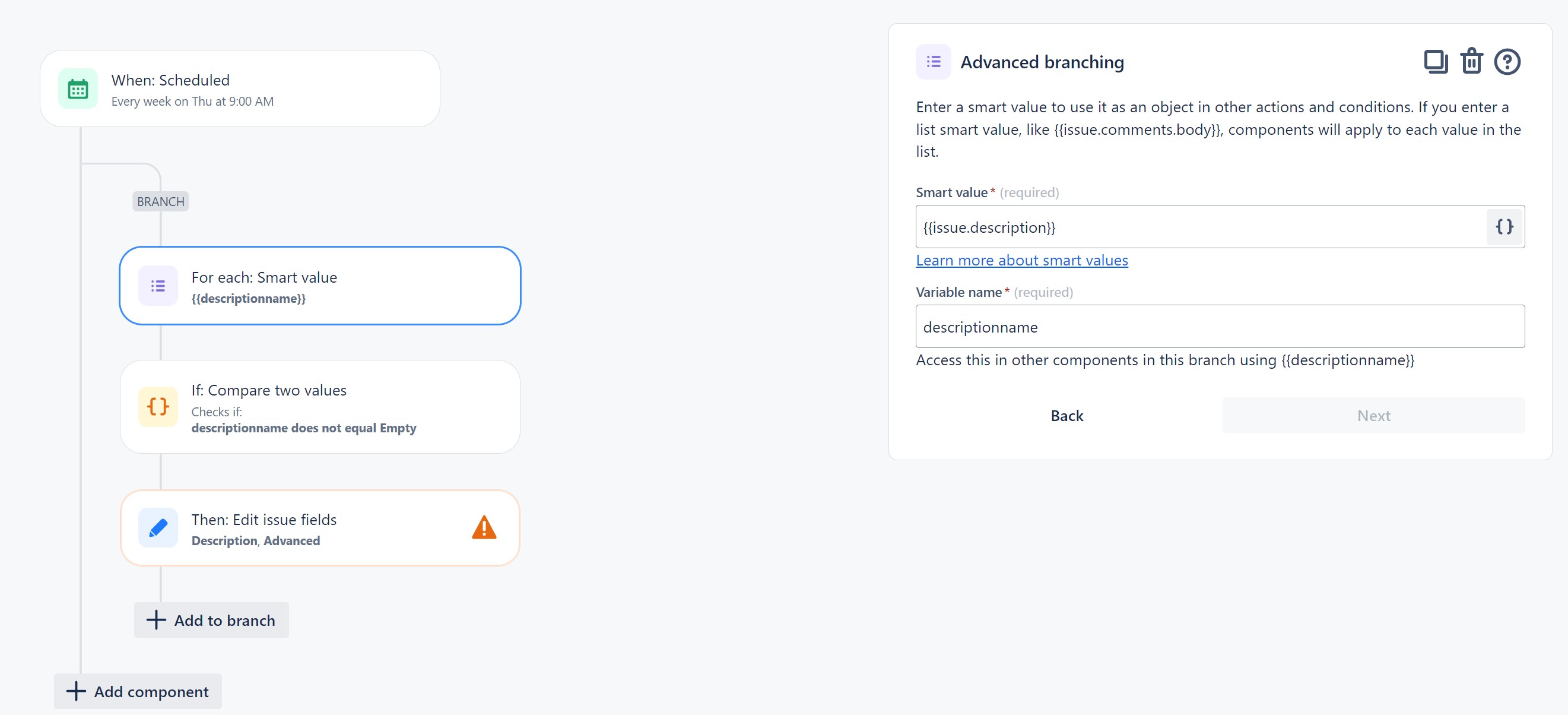This screenshot has height=715, width=1568.
Task: Open the Then: Edit issue fields card
Action: coord(320,528)
